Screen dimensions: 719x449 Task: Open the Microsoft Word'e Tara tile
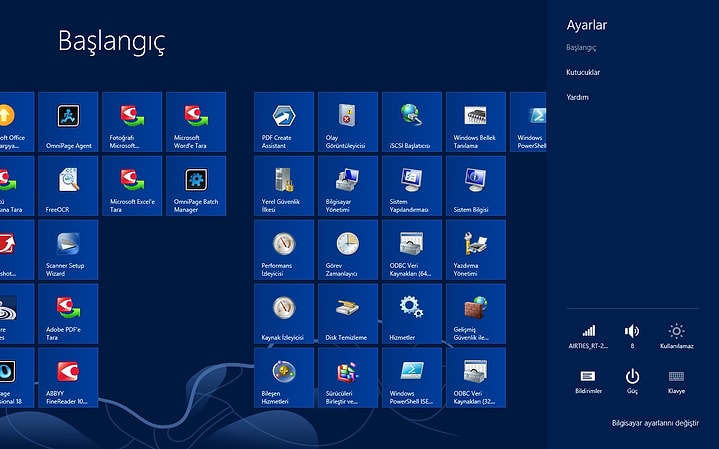196,122
